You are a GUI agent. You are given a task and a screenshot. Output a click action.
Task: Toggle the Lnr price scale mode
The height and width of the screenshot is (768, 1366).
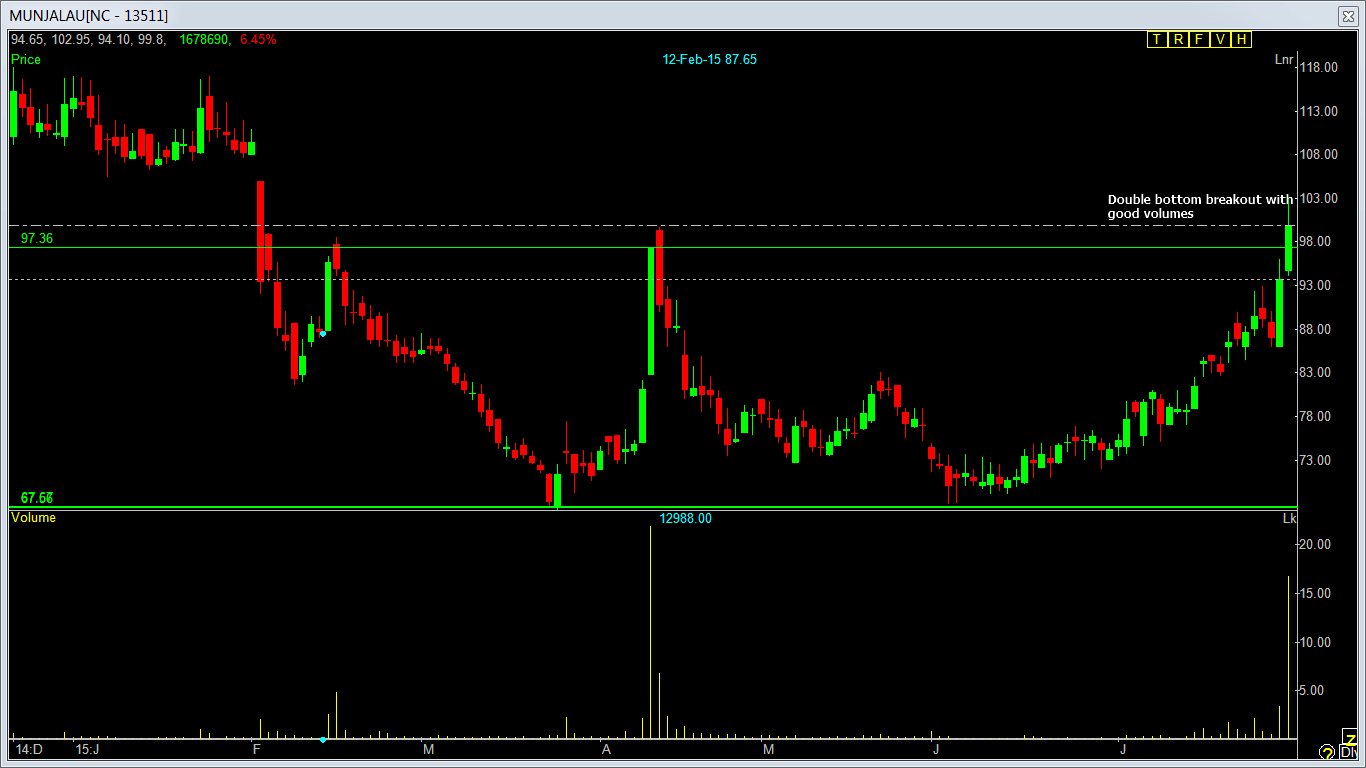1284,60
